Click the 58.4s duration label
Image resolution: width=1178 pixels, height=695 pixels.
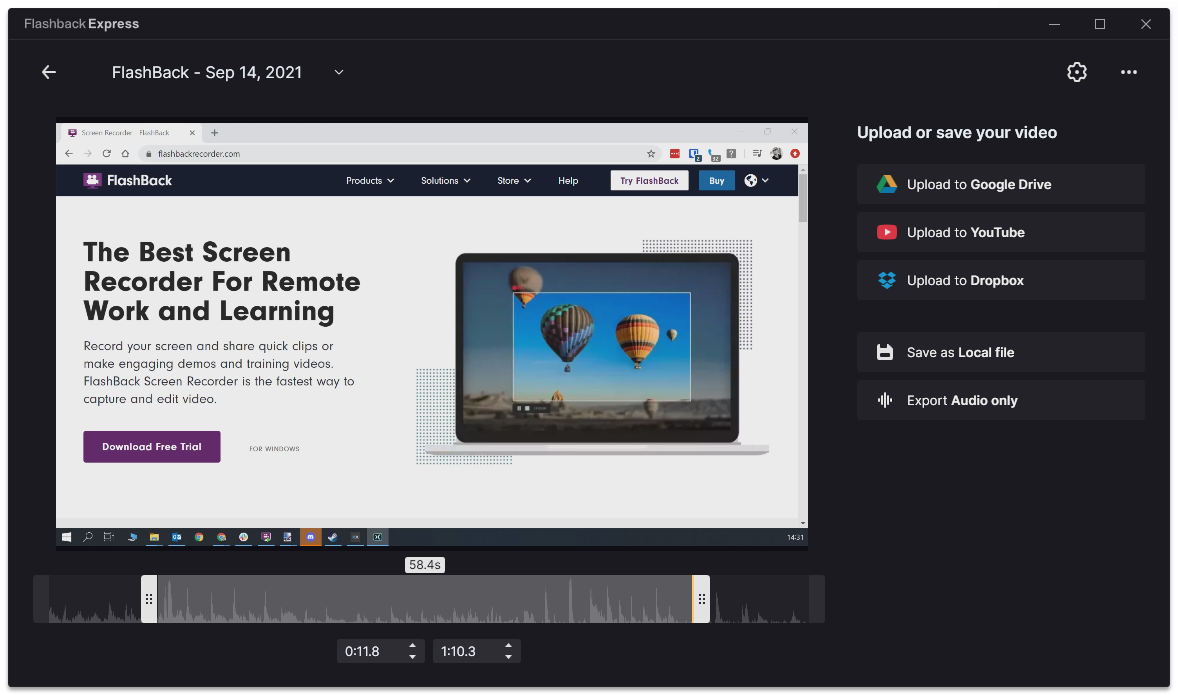(x=424, y=564)
